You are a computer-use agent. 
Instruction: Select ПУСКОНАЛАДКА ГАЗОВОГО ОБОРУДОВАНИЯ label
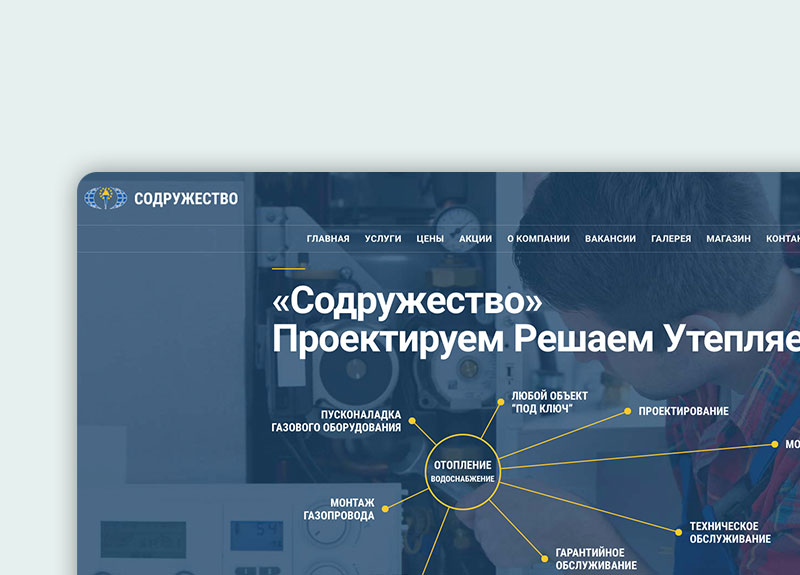336,421
